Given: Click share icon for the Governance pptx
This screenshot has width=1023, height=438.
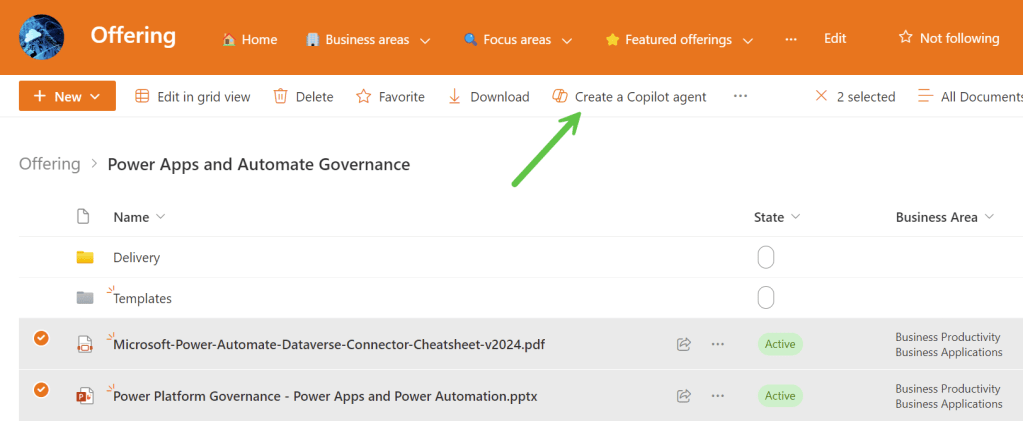Looking at the screenshot, I should (x=684, y=395).
